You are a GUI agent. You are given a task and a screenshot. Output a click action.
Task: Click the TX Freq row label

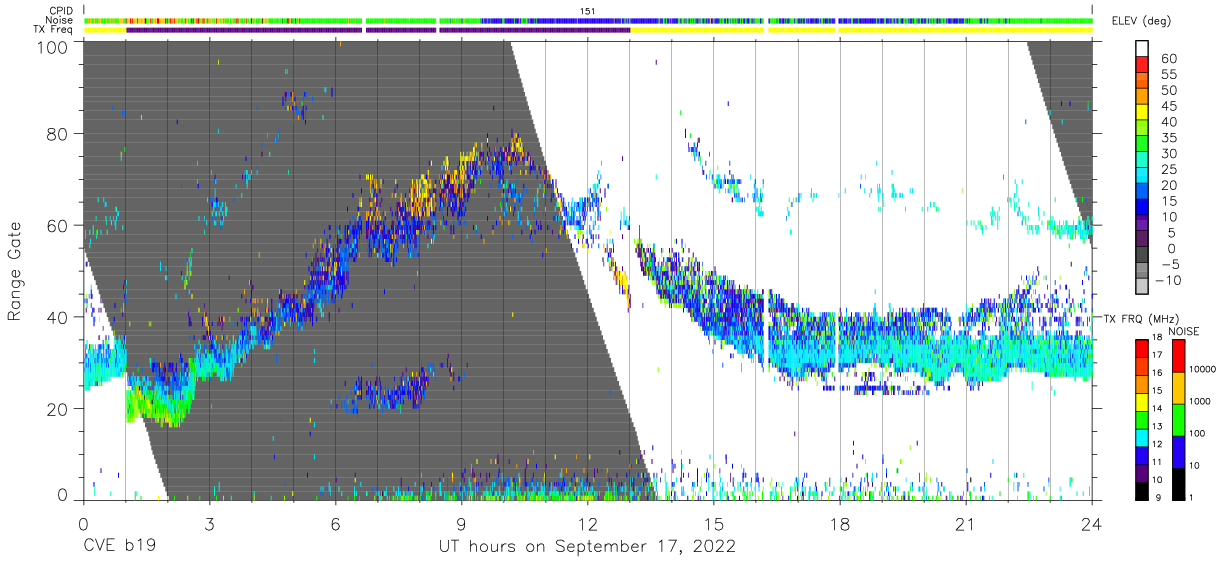[x=54, y=30]
